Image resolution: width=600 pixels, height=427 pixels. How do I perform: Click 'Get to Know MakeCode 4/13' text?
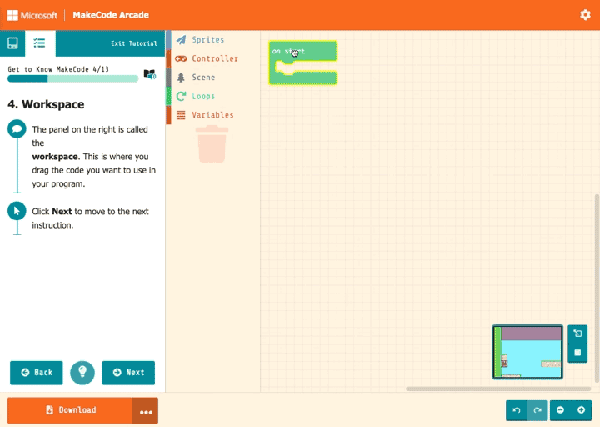pyautogui.click(x=58, y=69)
